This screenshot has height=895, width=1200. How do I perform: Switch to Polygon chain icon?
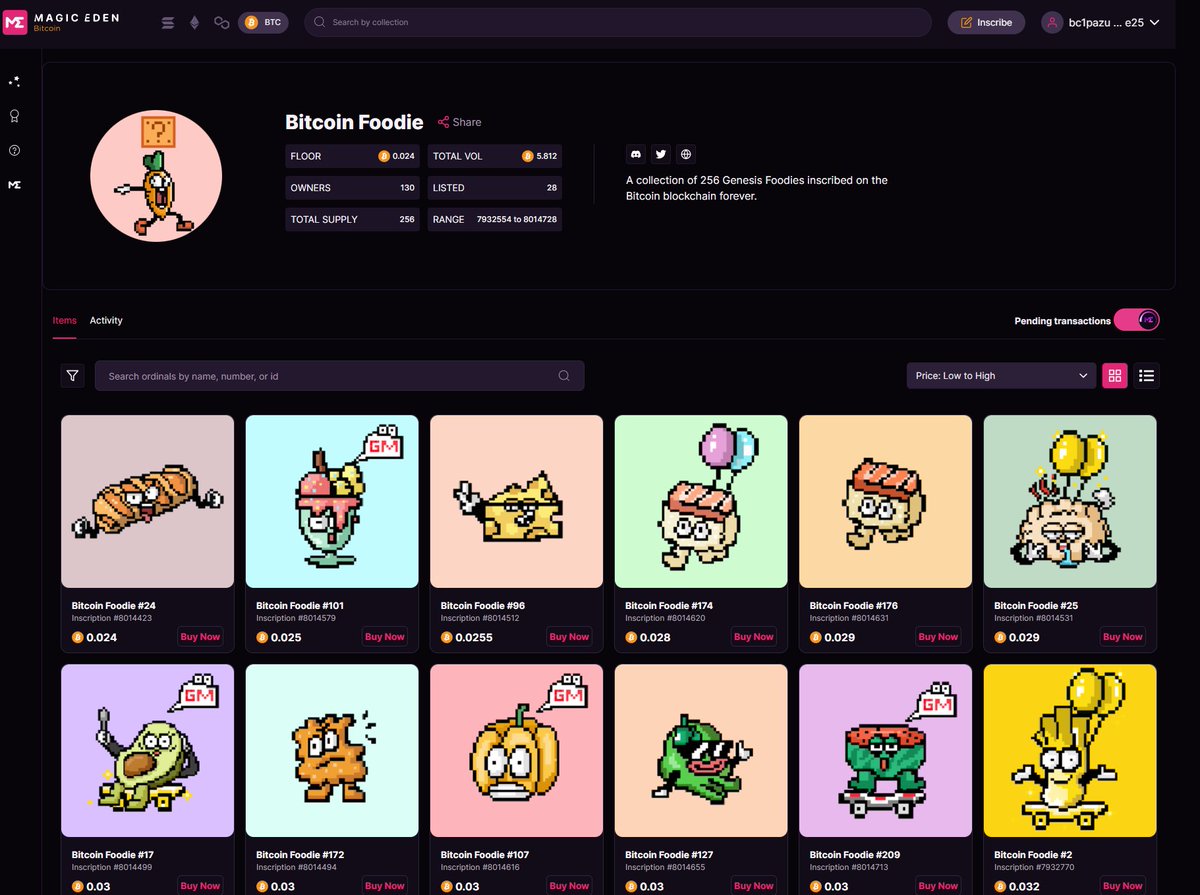click(222, 22)
